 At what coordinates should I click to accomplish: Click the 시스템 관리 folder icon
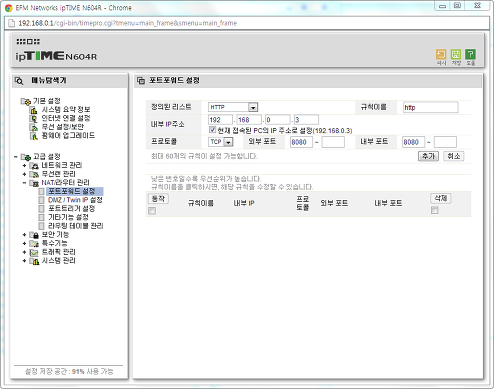click(x=34, y=261)
